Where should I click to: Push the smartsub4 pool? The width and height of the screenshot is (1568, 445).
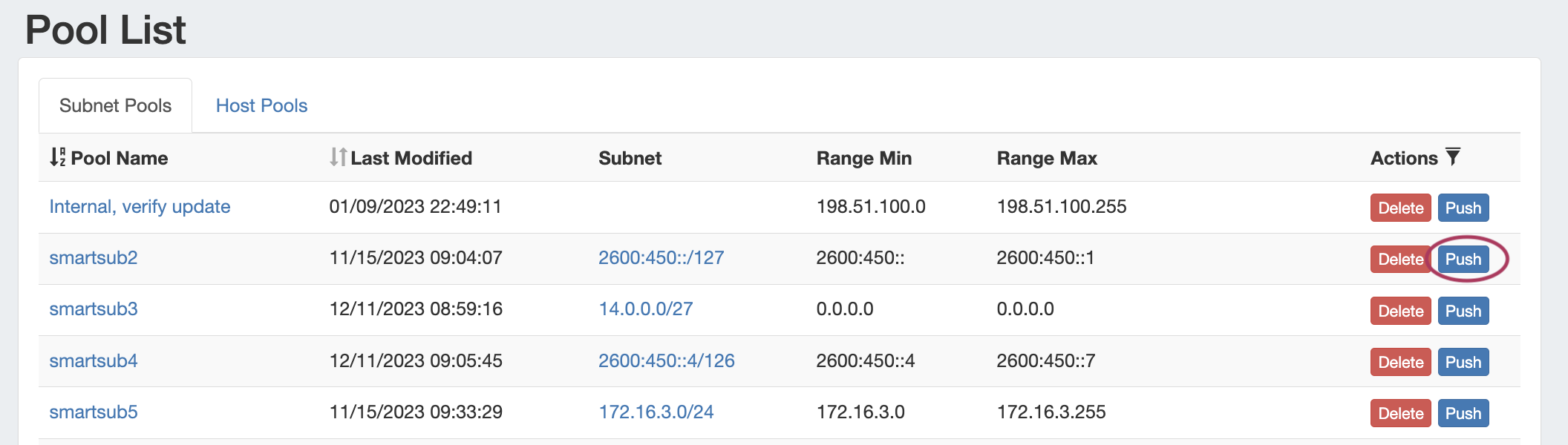pyautogui.click(x=1463, y=363)
